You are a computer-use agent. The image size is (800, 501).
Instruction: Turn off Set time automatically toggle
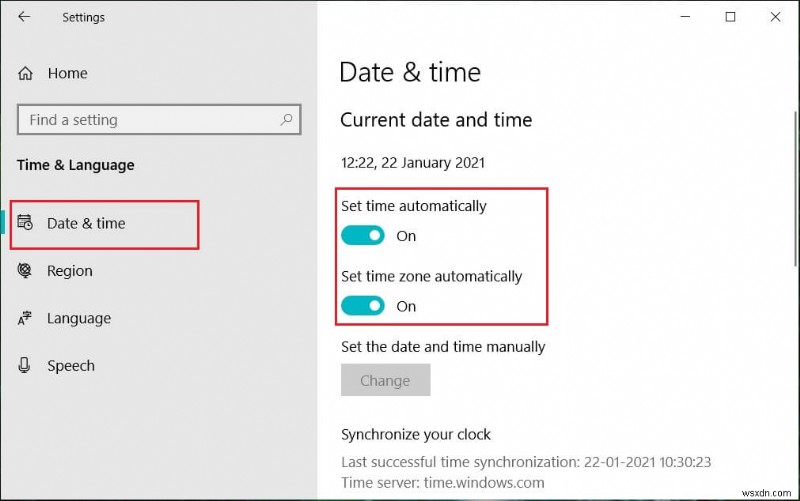coord(363,236)
